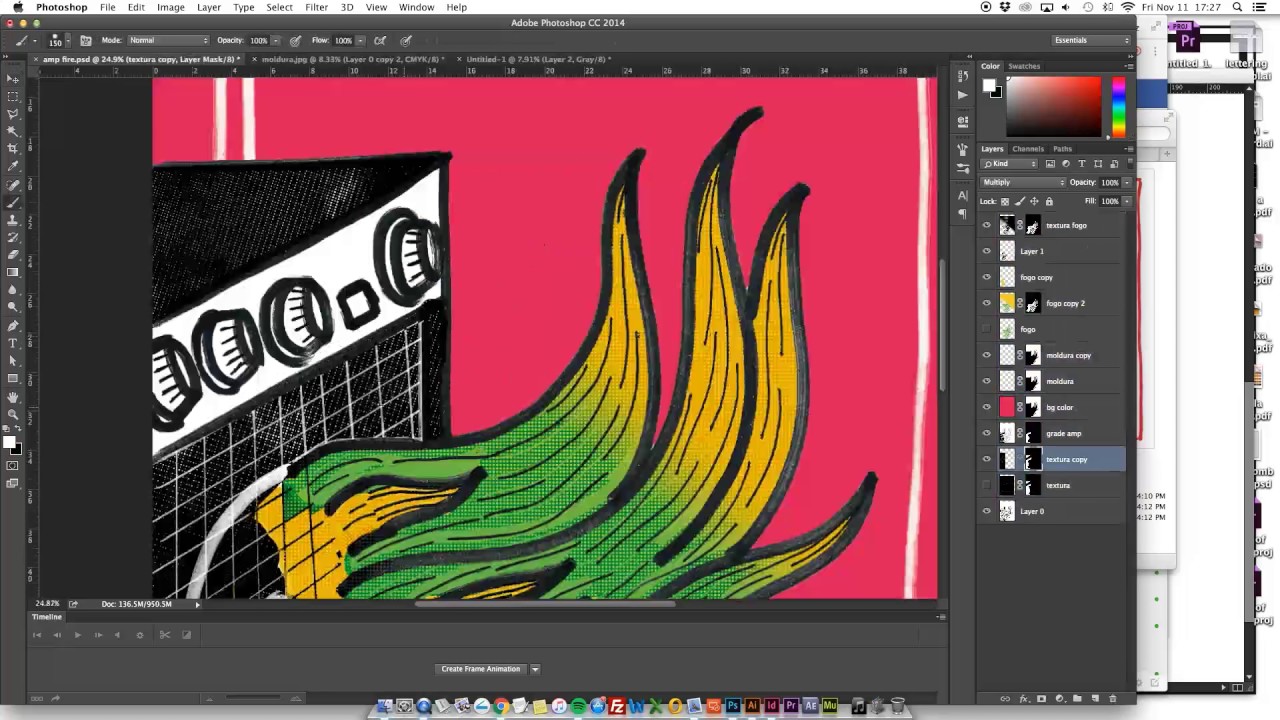This screenshot has width=1280, height=720.
Task: Hide the bg color layer
Action: pyautogui.click(x=987, y=407)
